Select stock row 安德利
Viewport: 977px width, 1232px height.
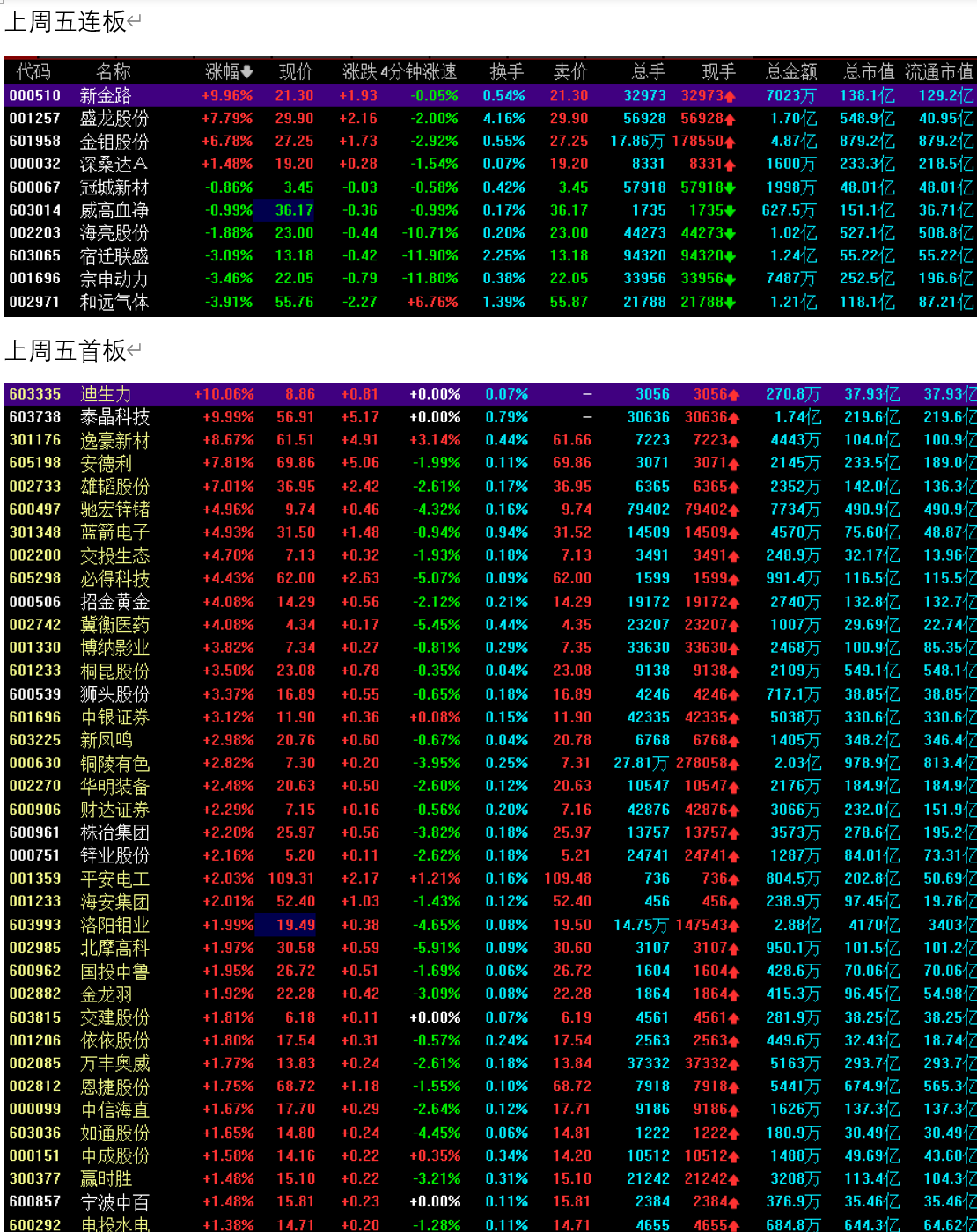490,463
